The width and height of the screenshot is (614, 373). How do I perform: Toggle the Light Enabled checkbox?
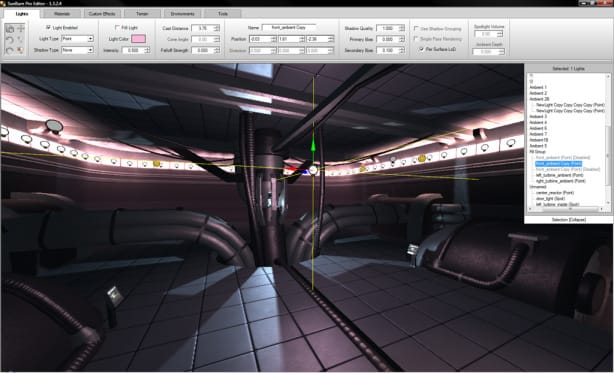tap(49, 27)
